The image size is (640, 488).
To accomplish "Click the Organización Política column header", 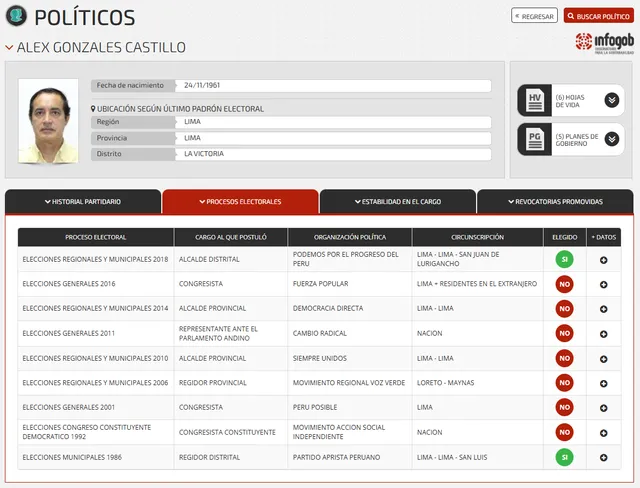I will [350, 237].
